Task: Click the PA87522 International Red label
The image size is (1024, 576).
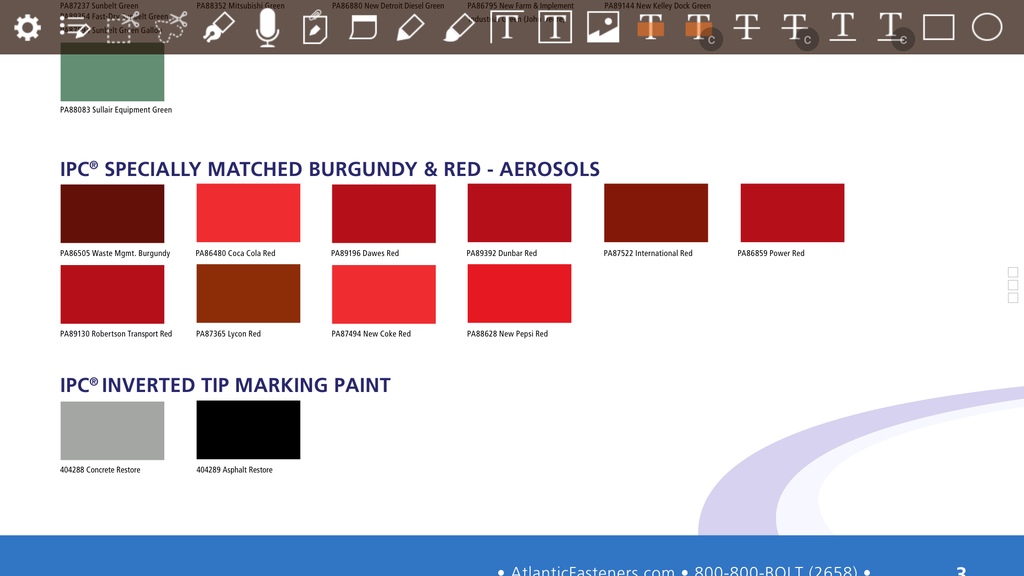Action: click(x=648, y=253)
